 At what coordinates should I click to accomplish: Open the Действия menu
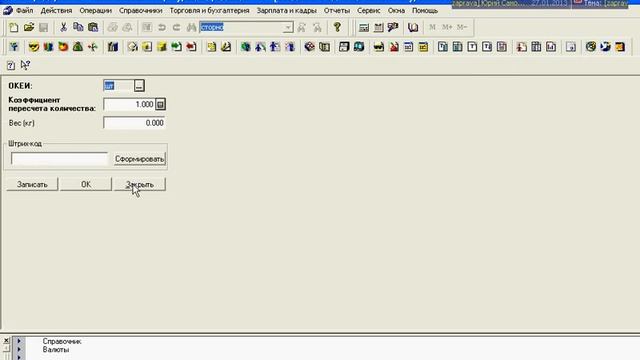tap(56, 11)
